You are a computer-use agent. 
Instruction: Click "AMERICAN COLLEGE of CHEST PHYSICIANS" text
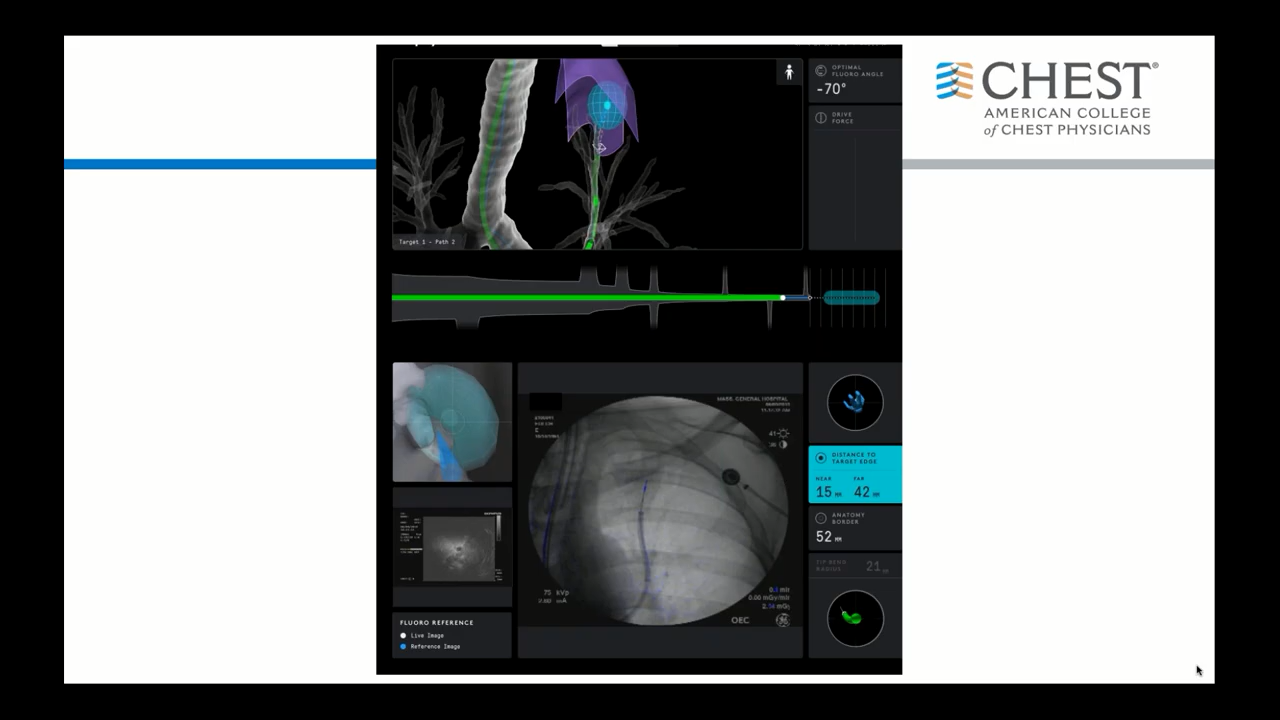(x=1067, y=122)
